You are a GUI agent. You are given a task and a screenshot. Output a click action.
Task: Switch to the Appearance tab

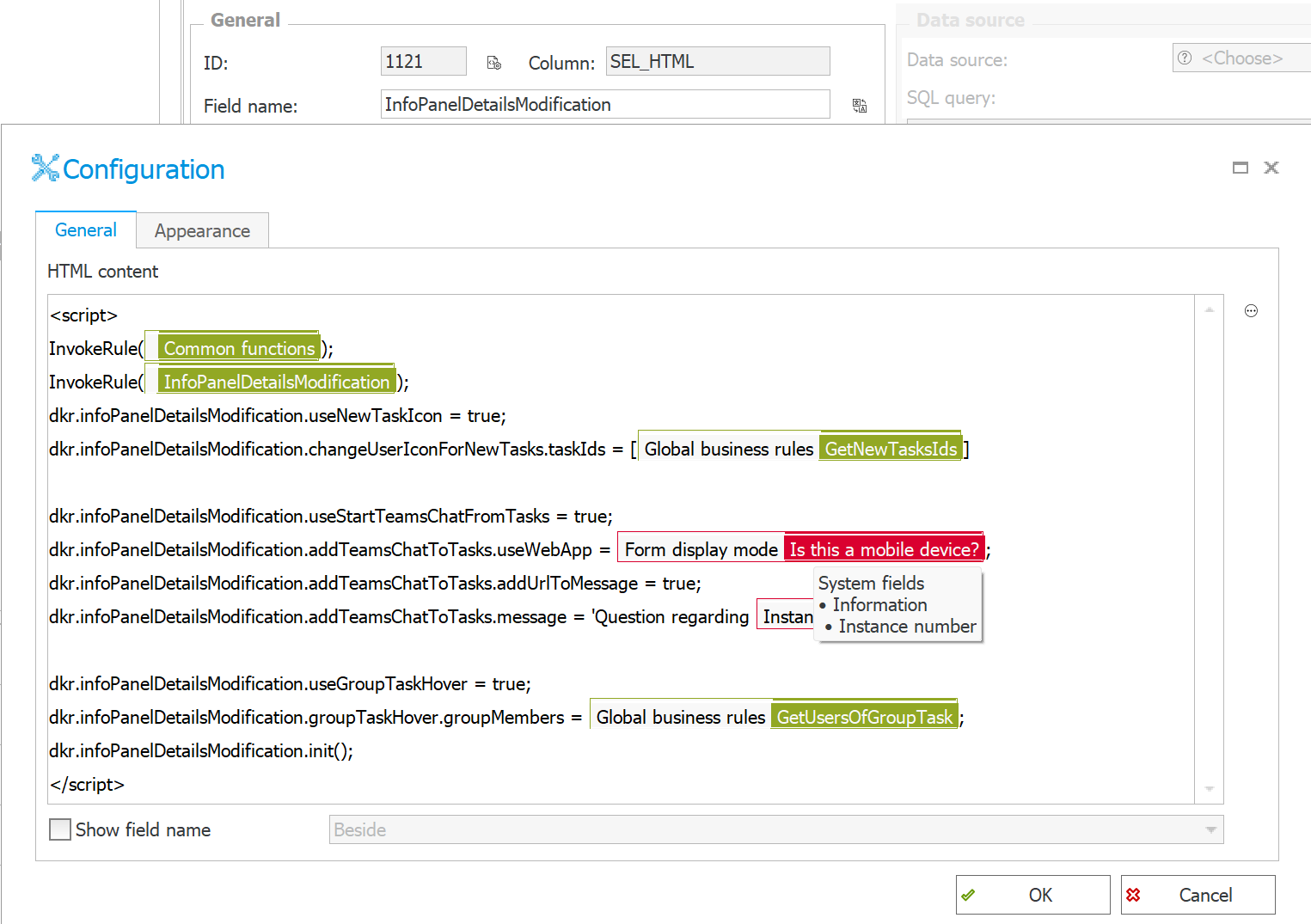point(202,230)
